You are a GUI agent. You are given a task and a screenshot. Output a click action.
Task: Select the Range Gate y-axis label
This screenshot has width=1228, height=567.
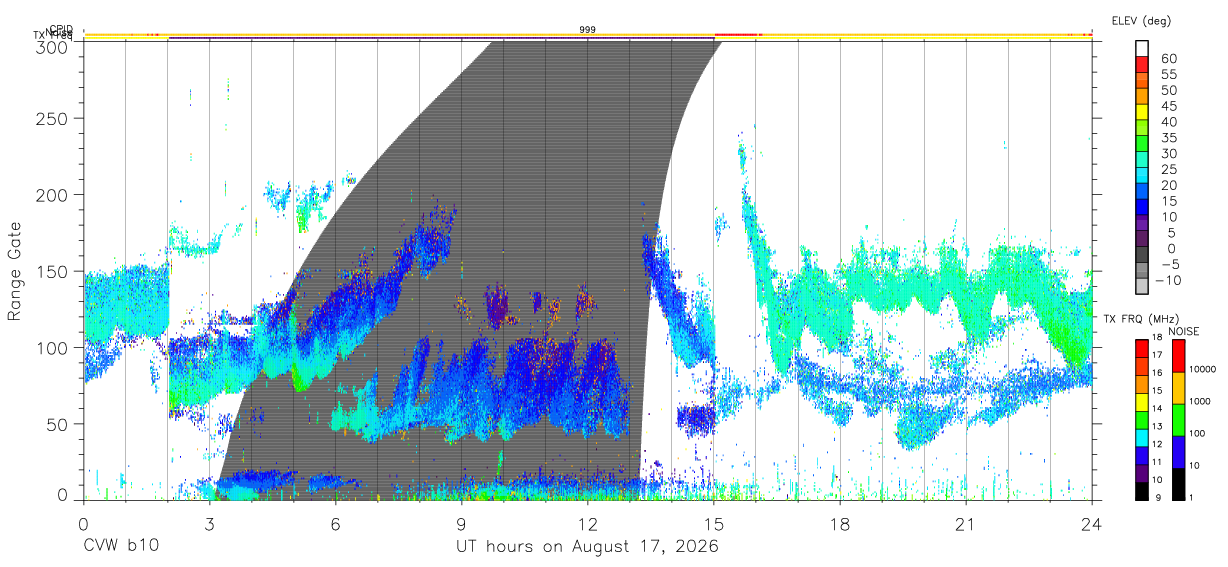click(15, 271)
